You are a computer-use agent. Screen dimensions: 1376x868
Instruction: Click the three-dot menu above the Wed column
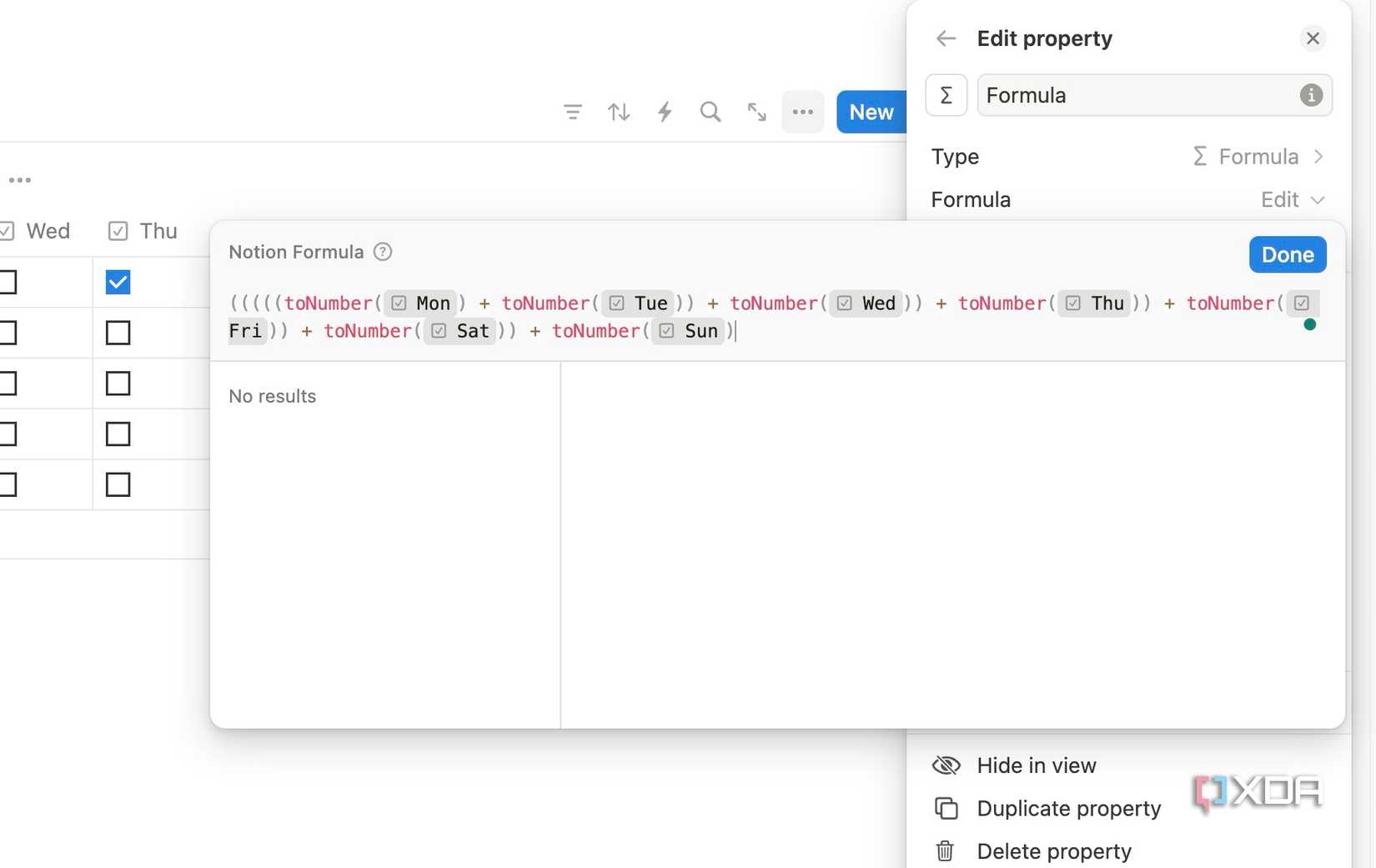20,180
